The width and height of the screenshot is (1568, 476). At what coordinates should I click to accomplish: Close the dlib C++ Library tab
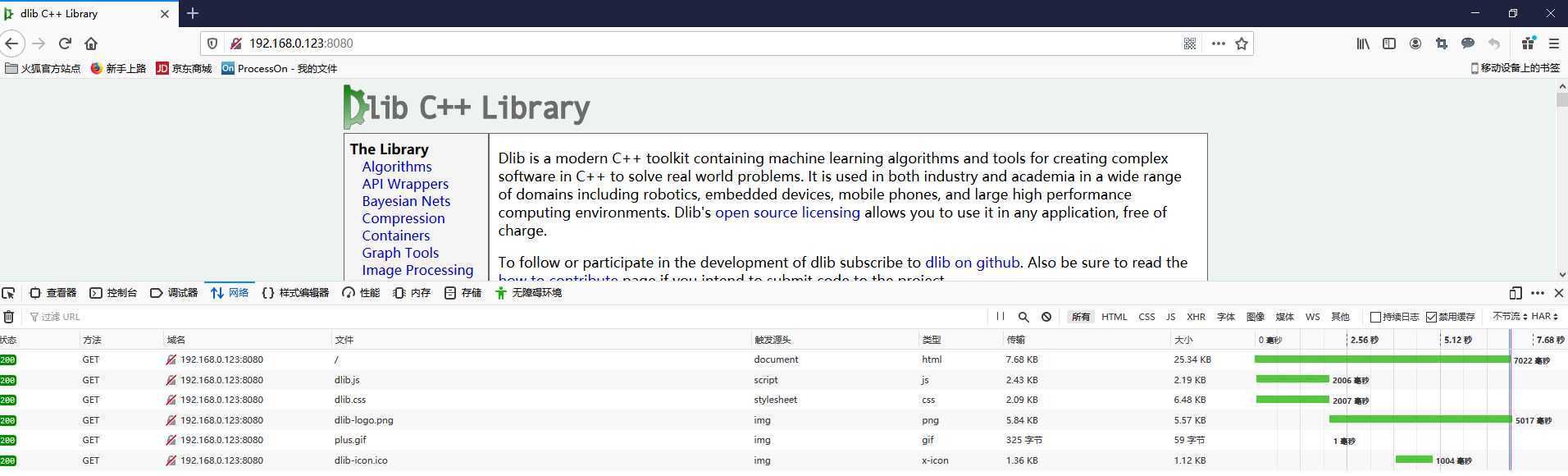[165, 14]
